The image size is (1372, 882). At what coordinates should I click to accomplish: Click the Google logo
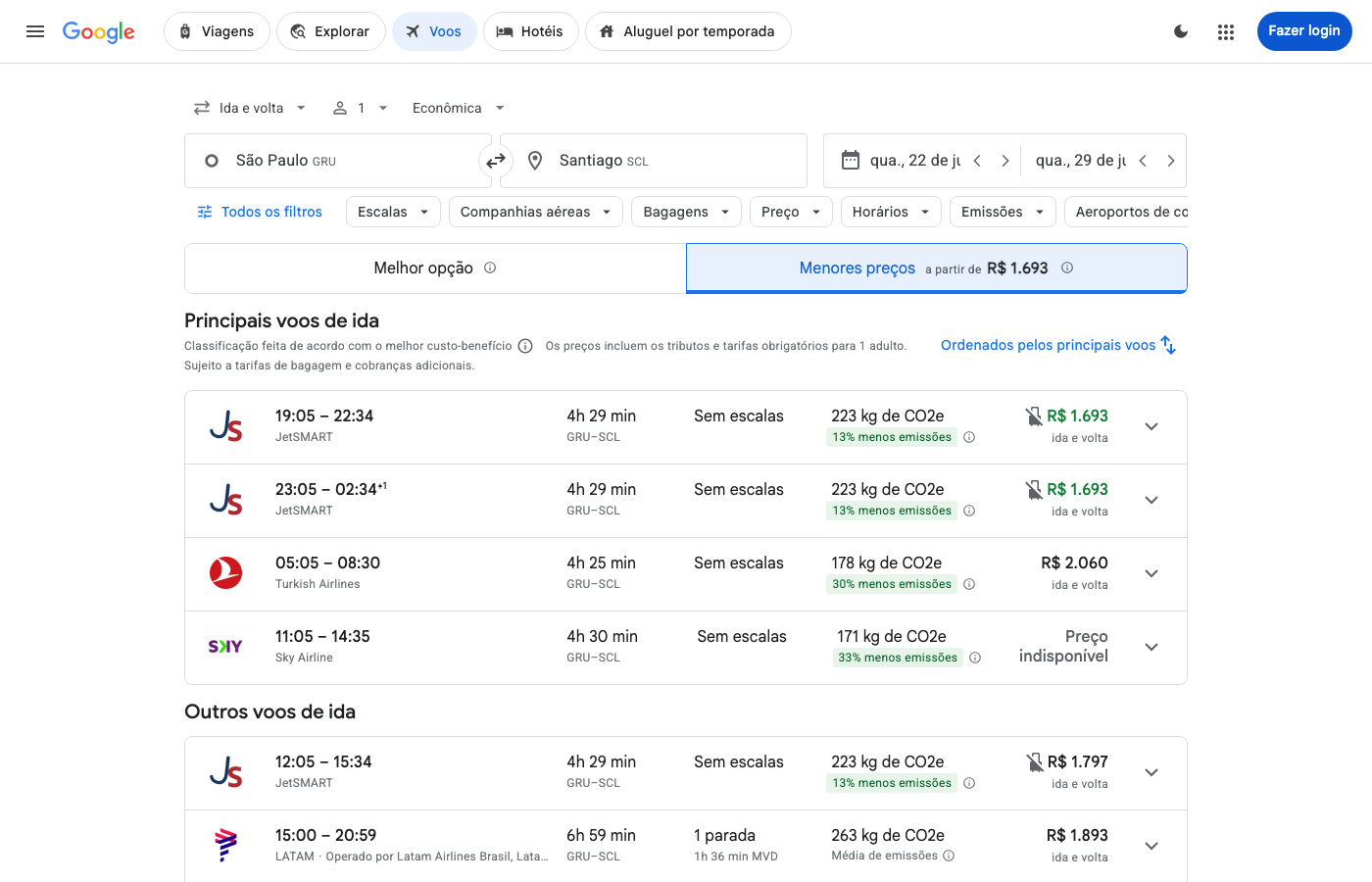99,31
